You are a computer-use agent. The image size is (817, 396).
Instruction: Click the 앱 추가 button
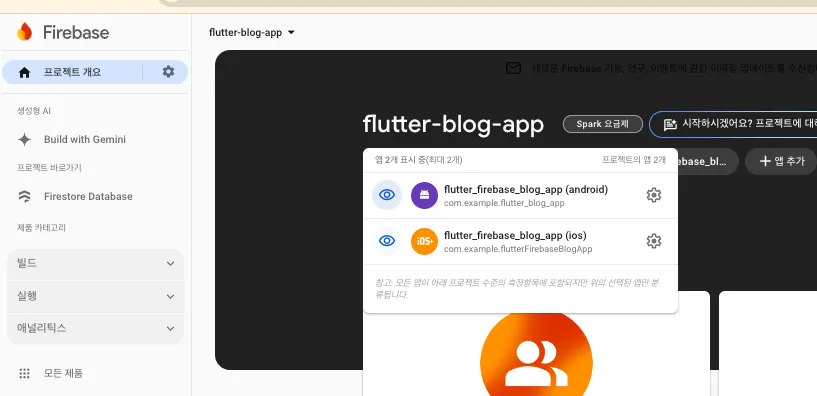781,161
